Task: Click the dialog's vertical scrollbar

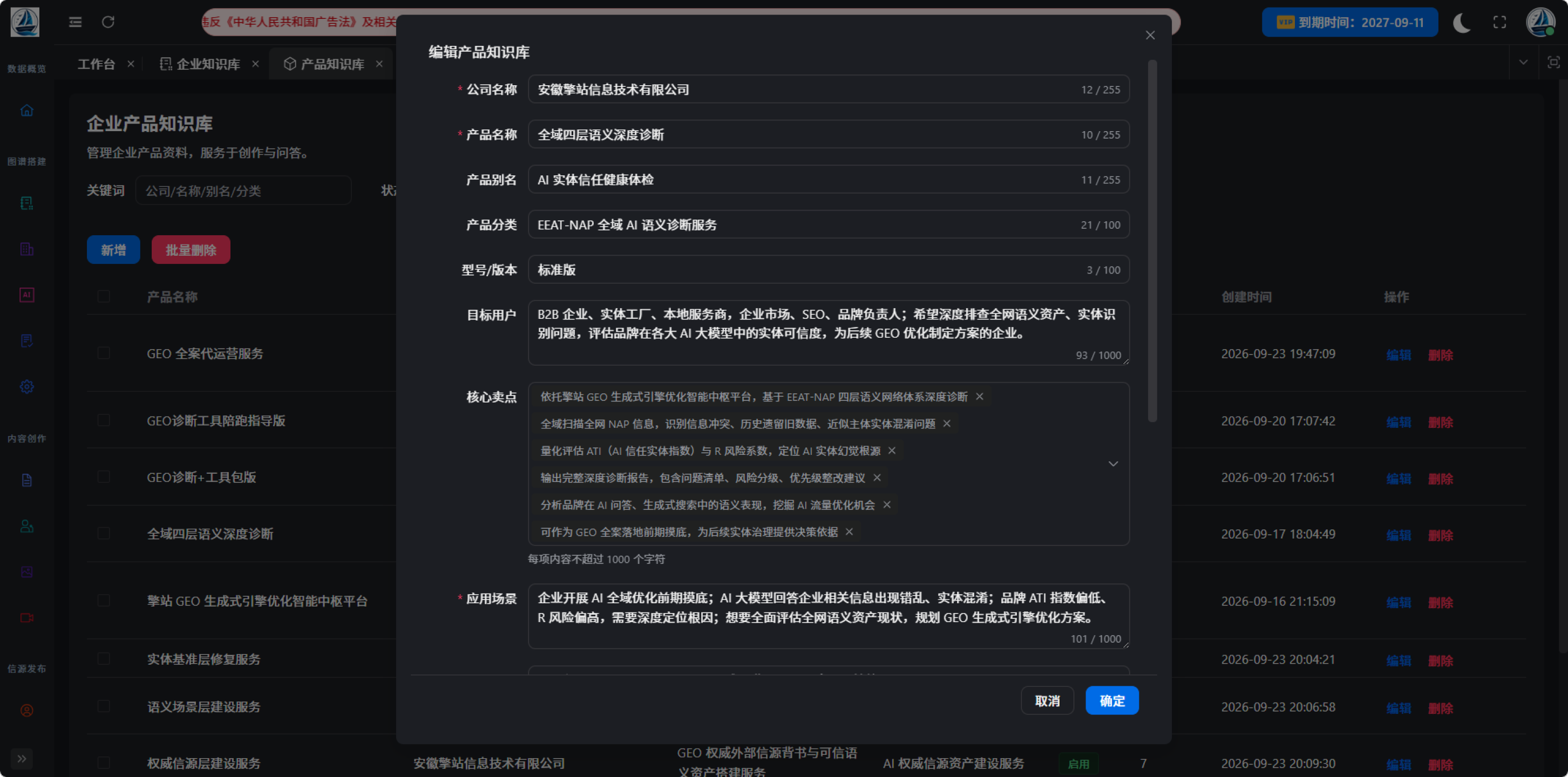Action: [1152, 240]
